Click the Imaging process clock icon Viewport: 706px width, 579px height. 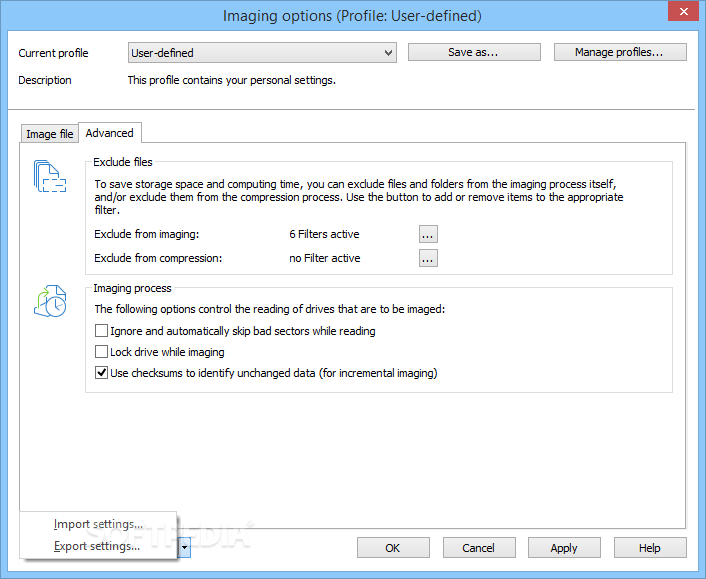[x=50, y=301]
